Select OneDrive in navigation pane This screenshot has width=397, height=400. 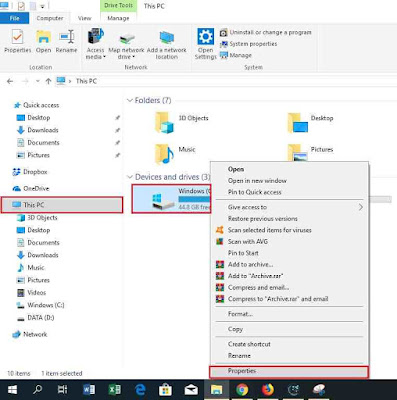point(31,188)
